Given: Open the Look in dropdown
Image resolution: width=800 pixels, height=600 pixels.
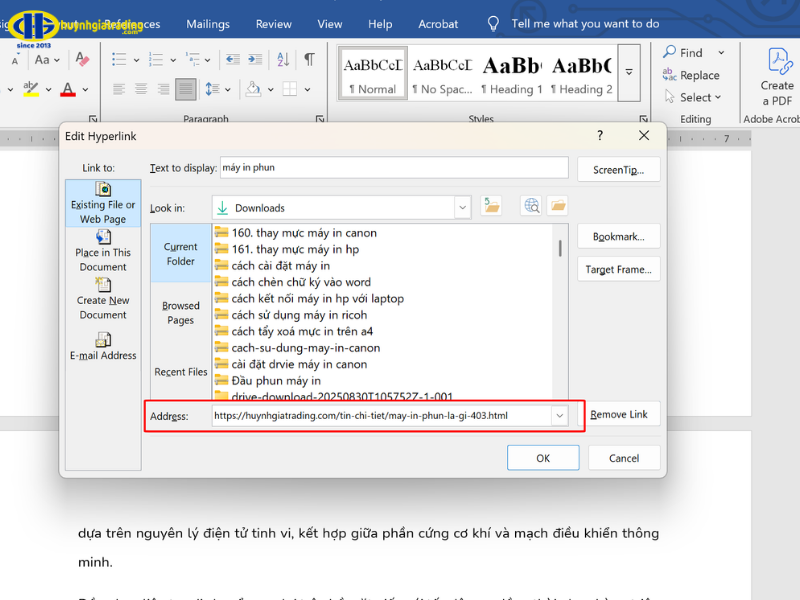Looking at the screenshot, I should tap(462, 206).
